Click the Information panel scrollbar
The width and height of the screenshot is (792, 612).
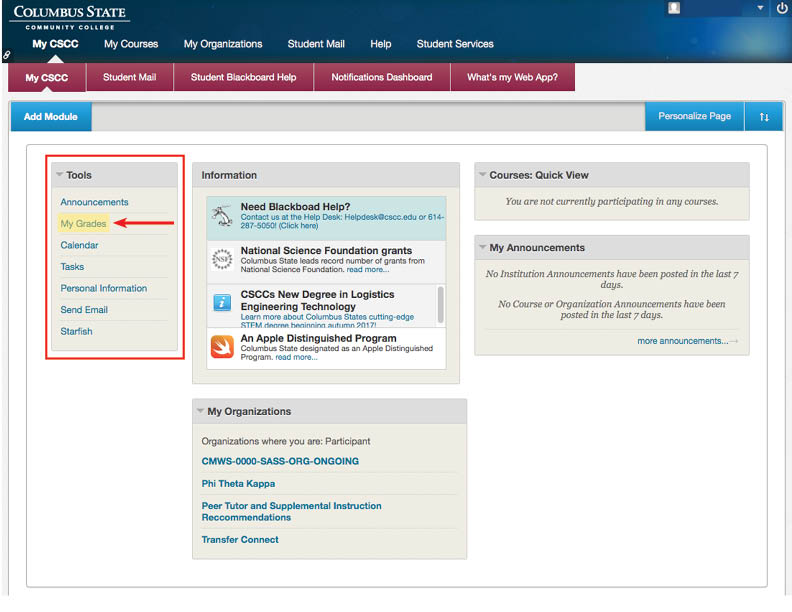click(x=441, y=300)
